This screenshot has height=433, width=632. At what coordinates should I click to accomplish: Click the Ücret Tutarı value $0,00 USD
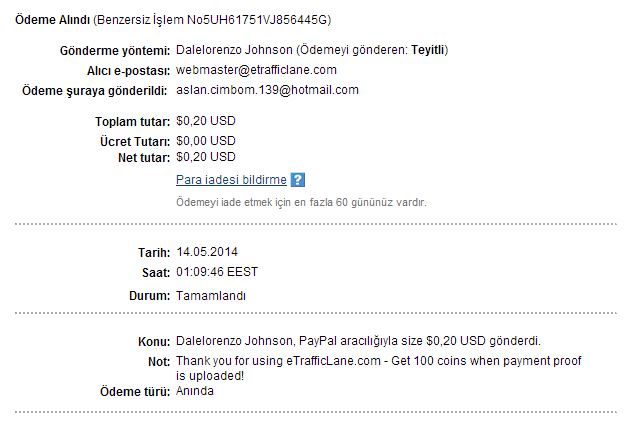[206, 141]
